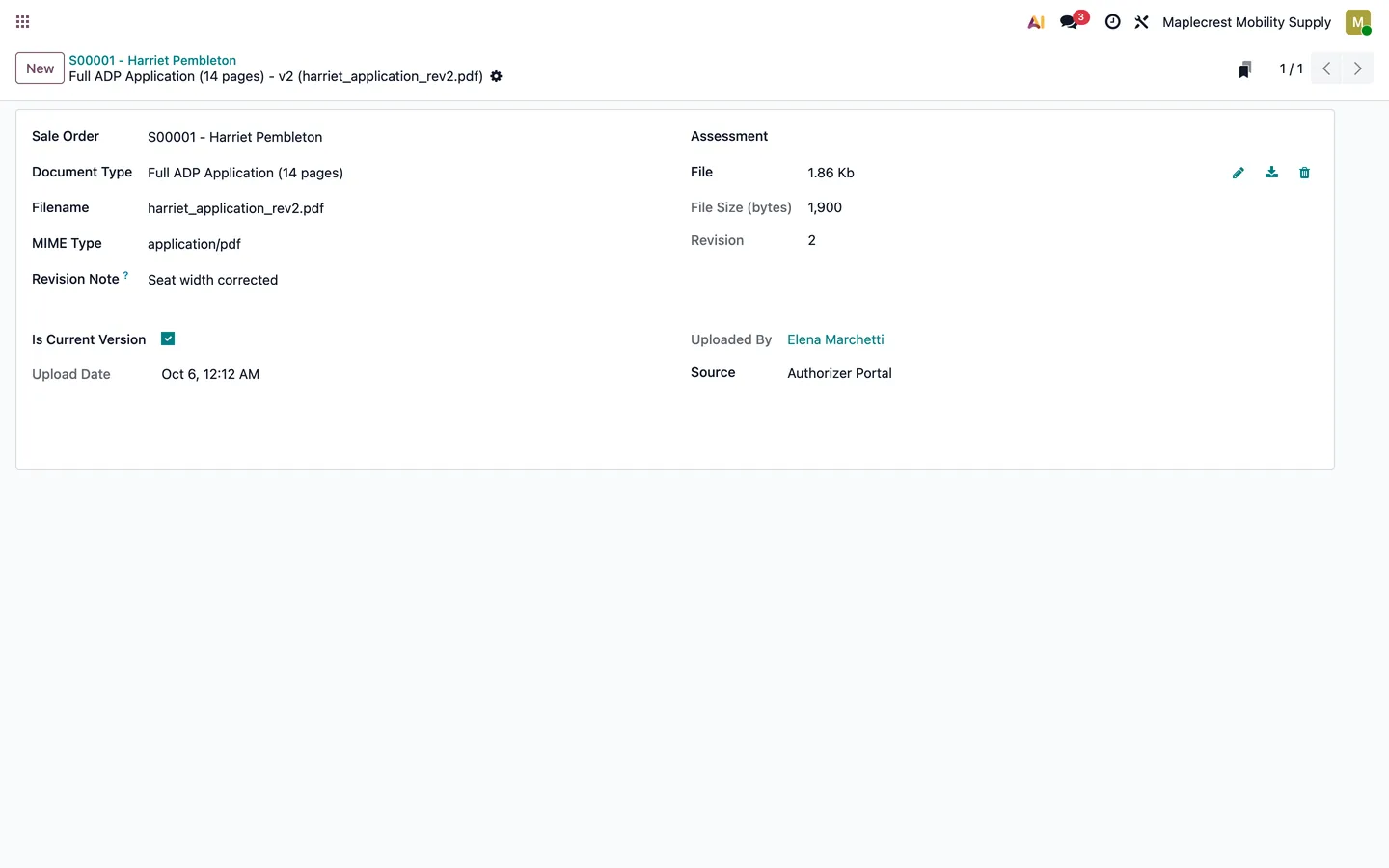Image resolution: width=1389 pixels, height=868 pixels.
Task: Edit the Filename field
Action: coord(403,208)
